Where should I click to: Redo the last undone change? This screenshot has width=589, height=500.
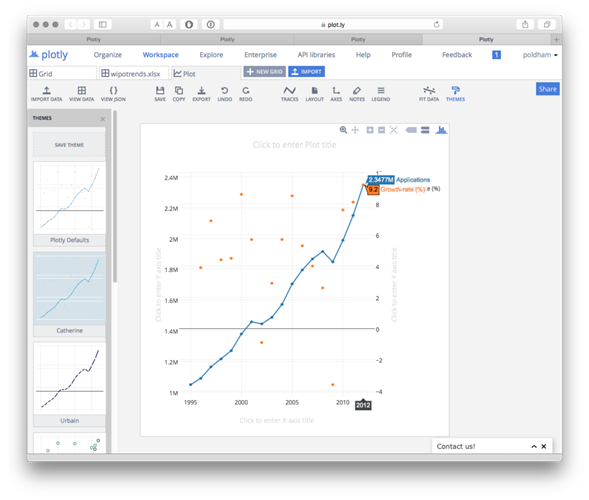(246, 94)
